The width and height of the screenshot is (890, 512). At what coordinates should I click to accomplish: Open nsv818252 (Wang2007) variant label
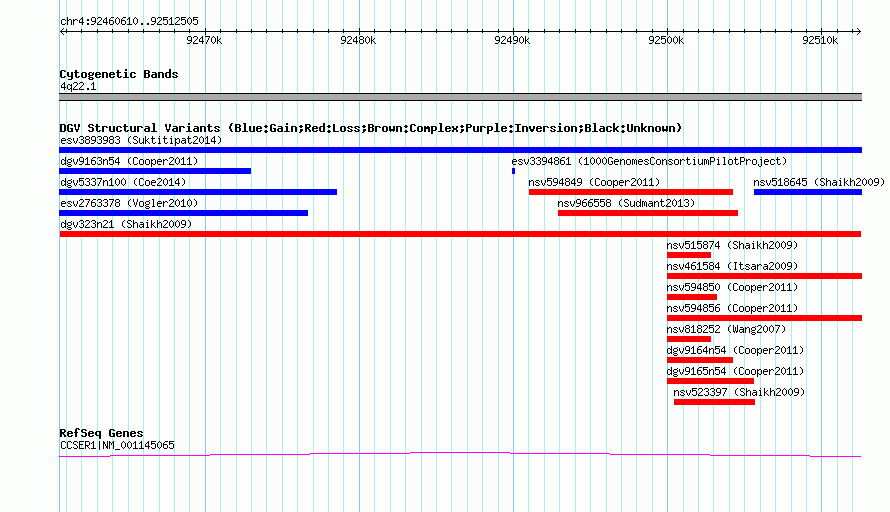click(727, 329)
